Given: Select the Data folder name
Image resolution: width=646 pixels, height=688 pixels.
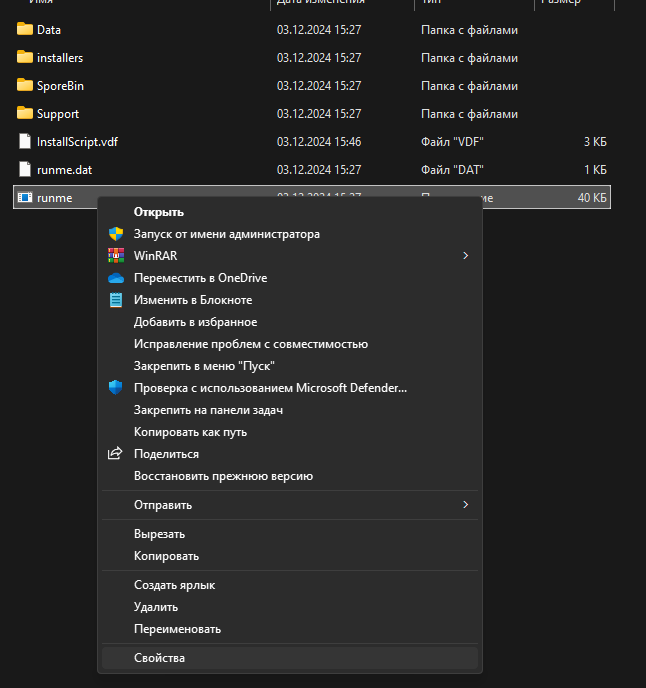Looking at the screenshot, I should coord(49,30).
